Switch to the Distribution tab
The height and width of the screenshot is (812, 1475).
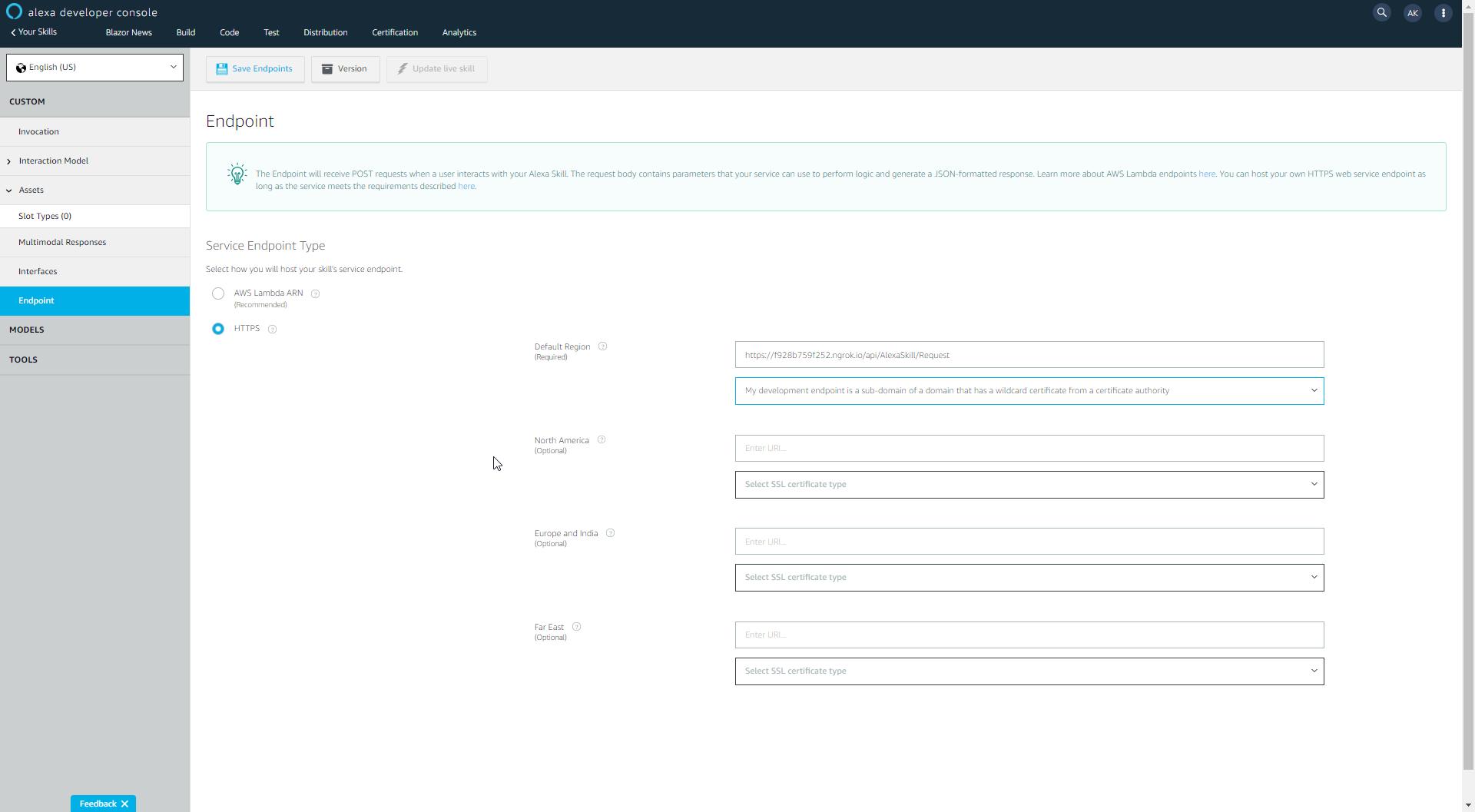pos(325,32)
